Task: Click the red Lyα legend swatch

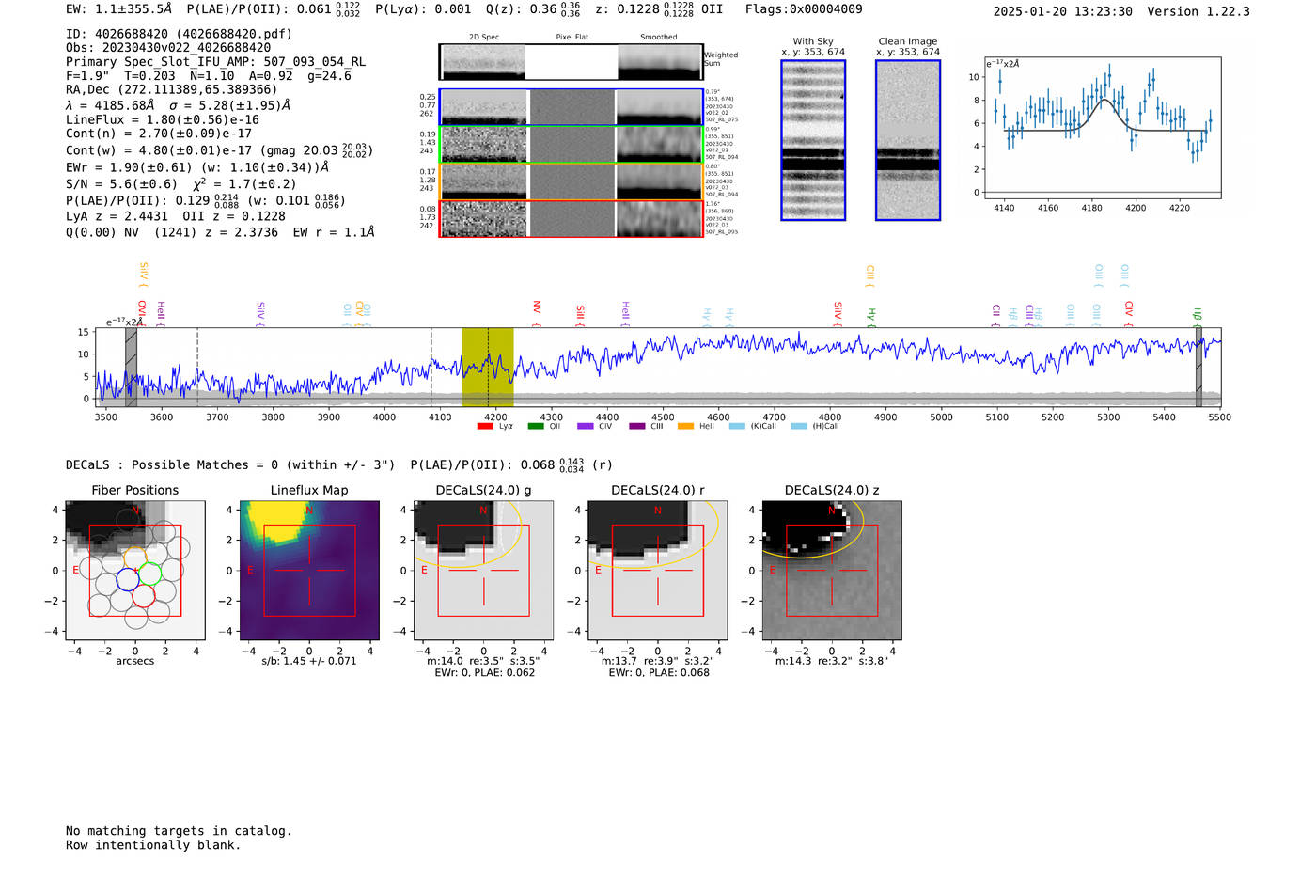Action: coord(485,427)
